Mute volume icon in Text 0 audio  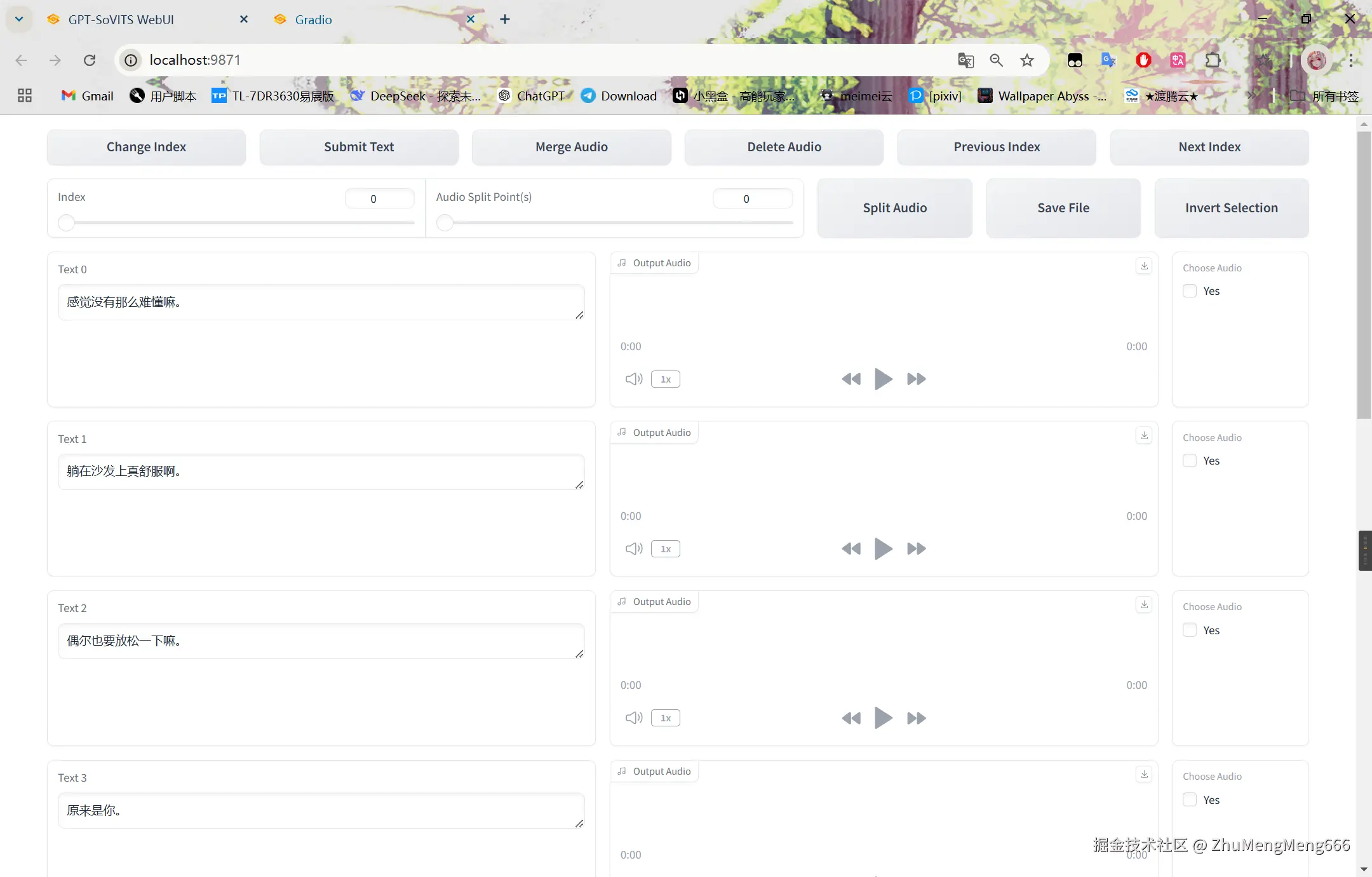[x=633, y=379]
